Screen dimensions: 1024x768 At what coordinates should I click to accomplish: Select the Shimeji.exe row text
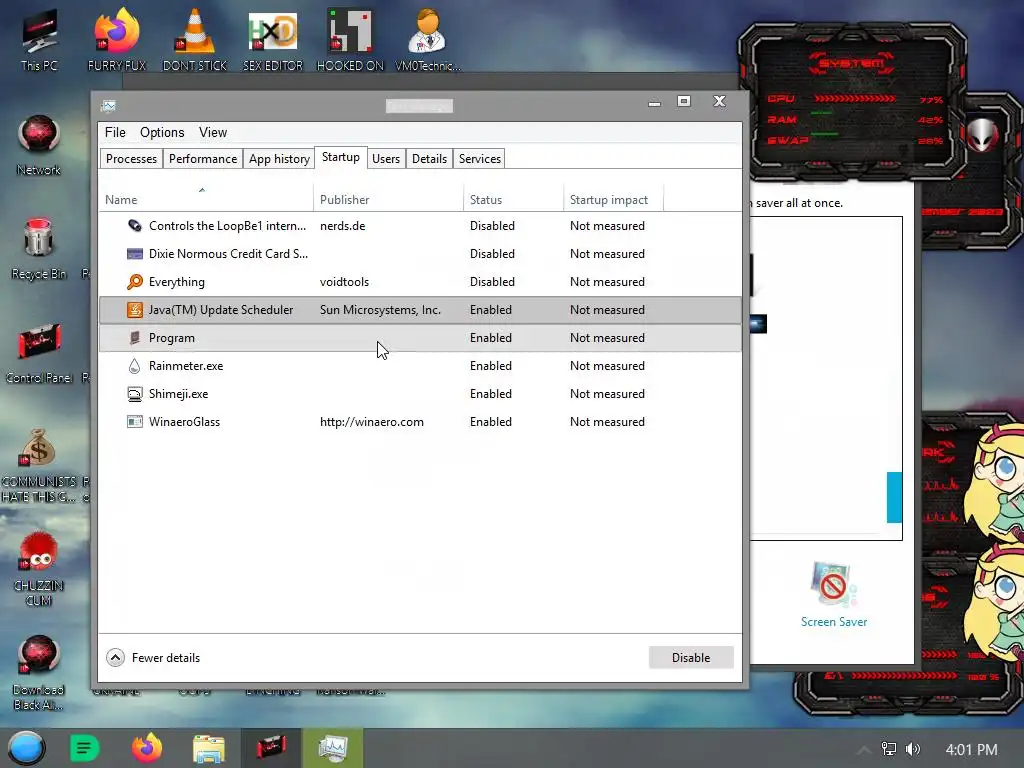(178, 394)
